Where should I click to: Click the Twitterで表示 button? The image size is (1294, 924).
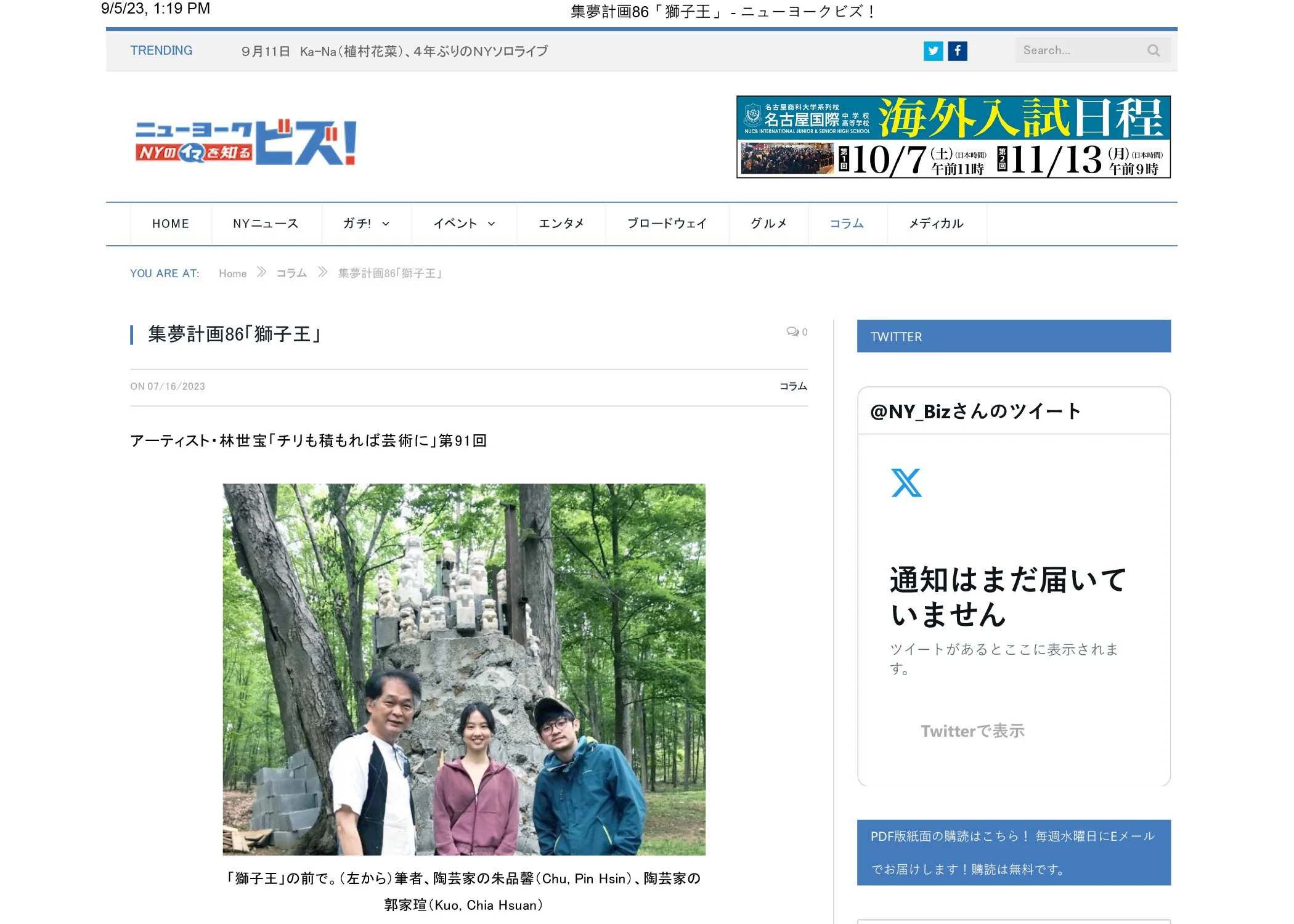point(972,731)
